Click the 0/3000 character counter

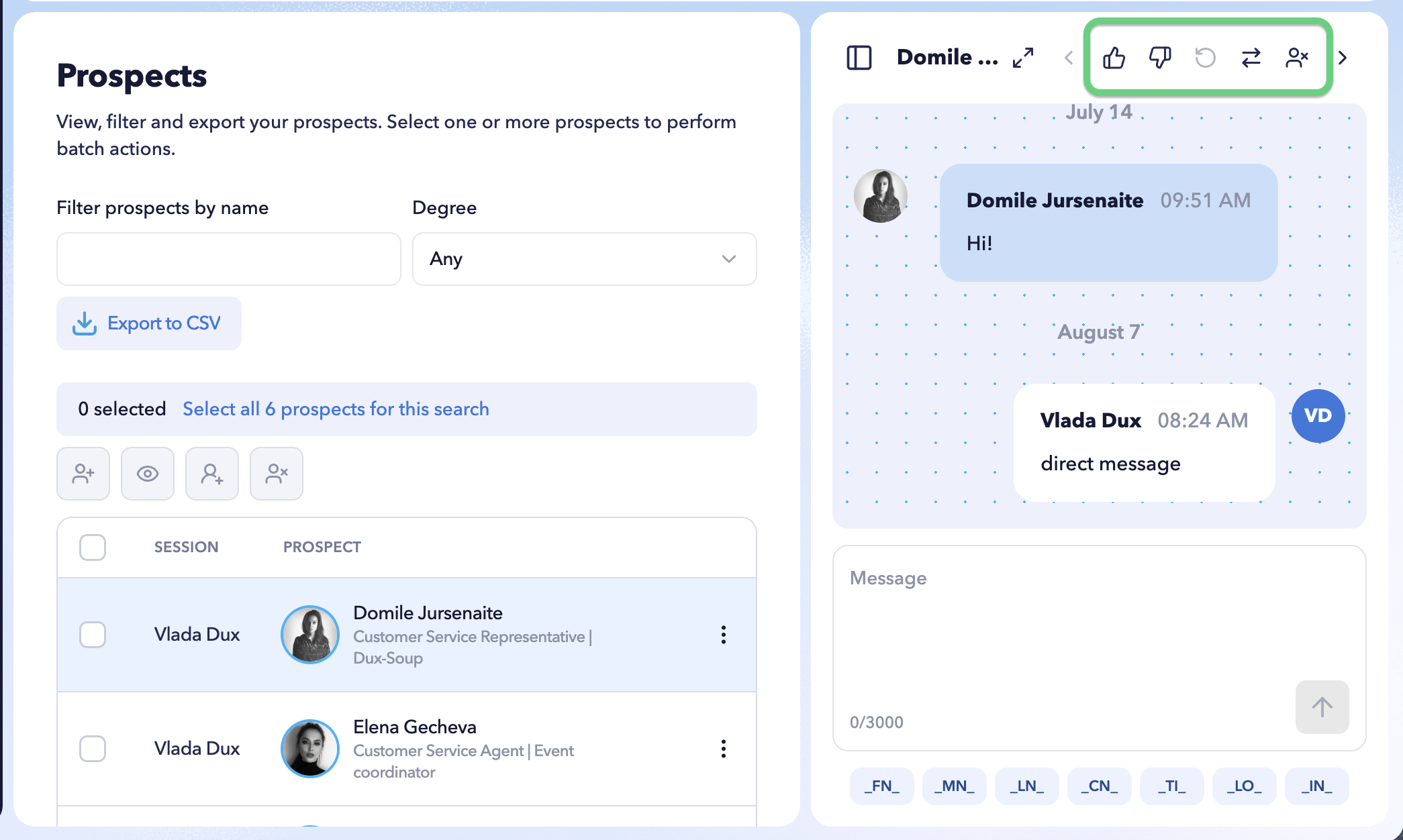click(877, 723)
